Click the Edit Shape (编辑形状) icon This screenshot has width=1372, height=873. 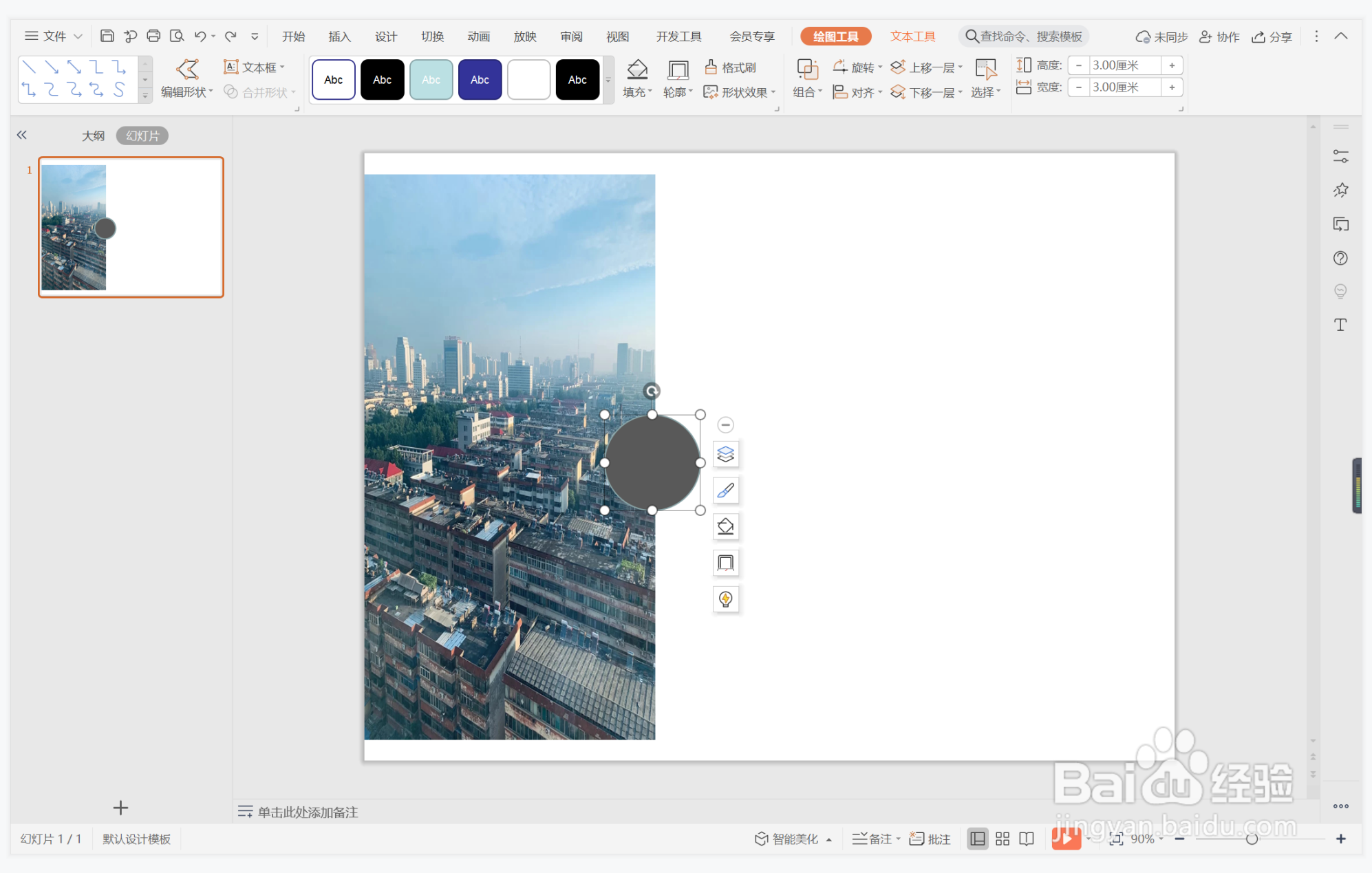point(187,69)
